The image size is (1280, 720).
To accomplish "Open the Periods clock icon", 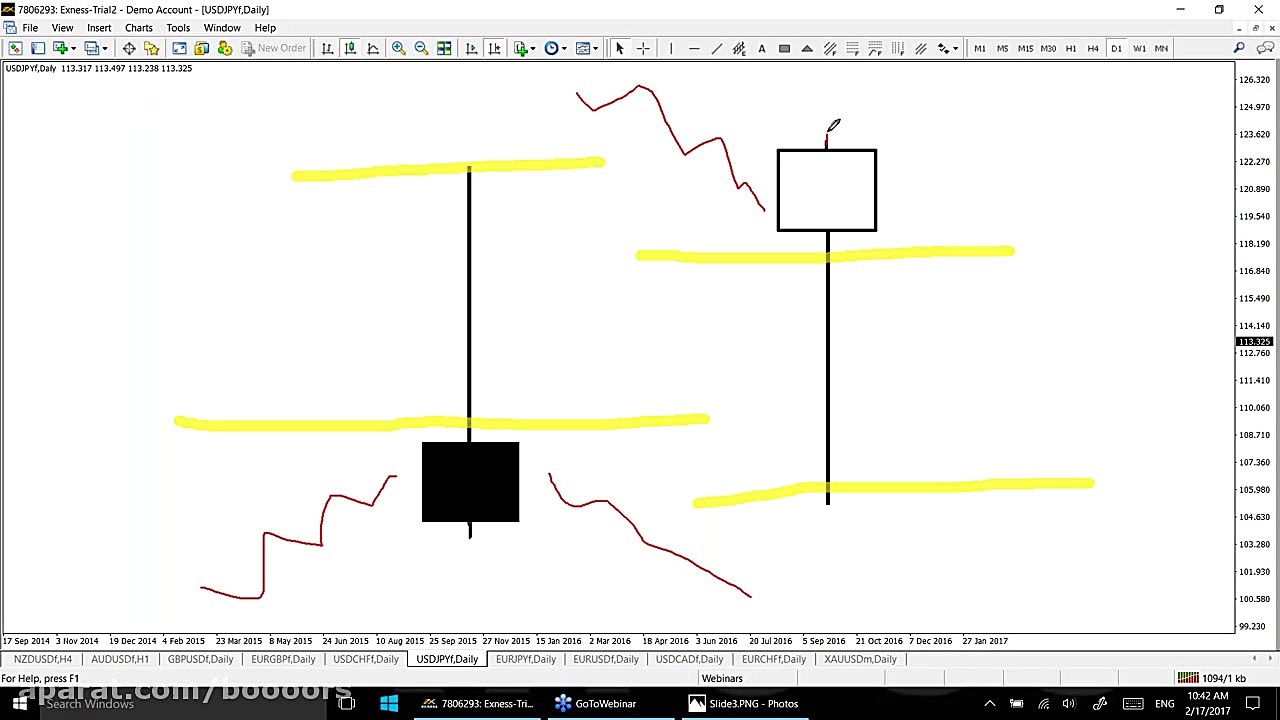I will 551,48.
